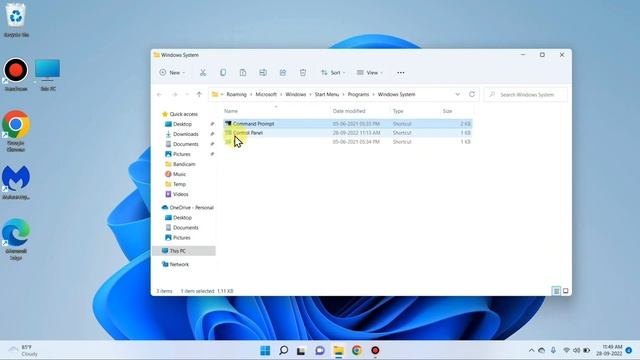
Task: Switch to Large icons view in status bar
Action: [566, 291]
